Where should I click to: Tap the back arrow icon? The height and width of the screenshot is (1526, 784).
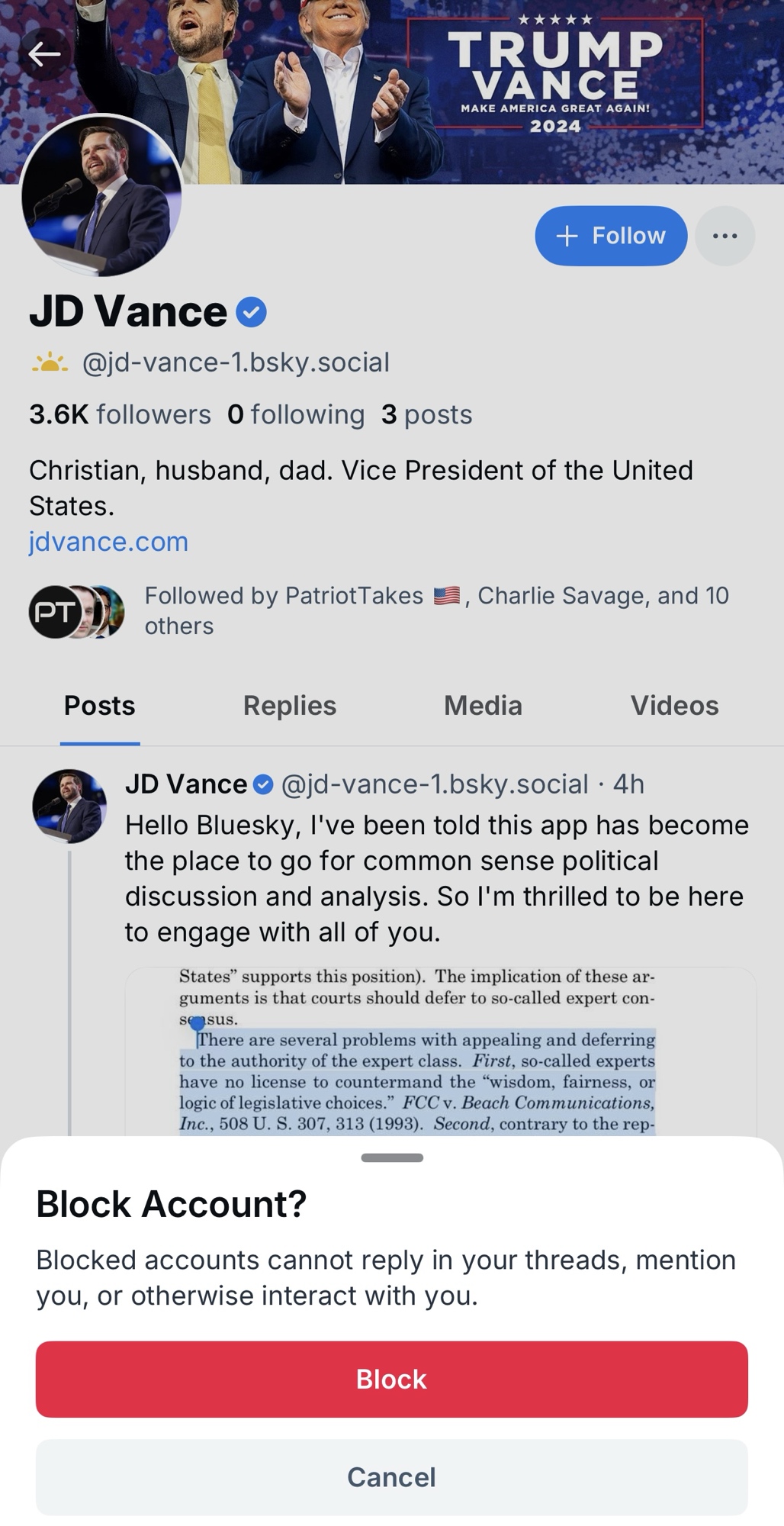pos(44,54)
